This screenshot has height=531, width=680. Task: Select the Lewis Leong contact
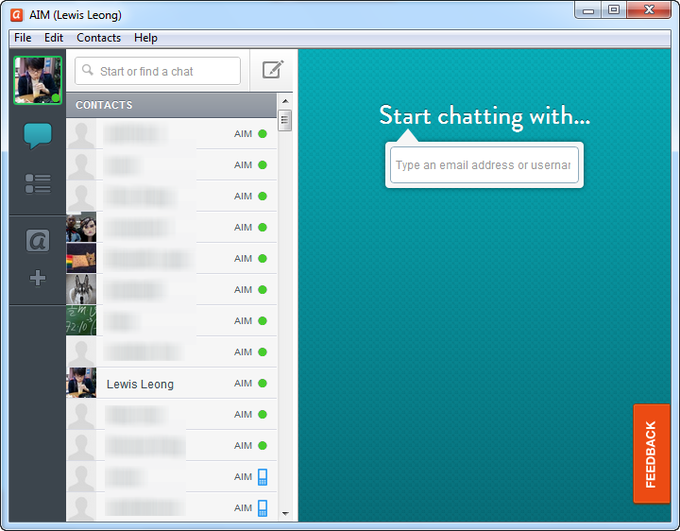click(x=171, y=384)
